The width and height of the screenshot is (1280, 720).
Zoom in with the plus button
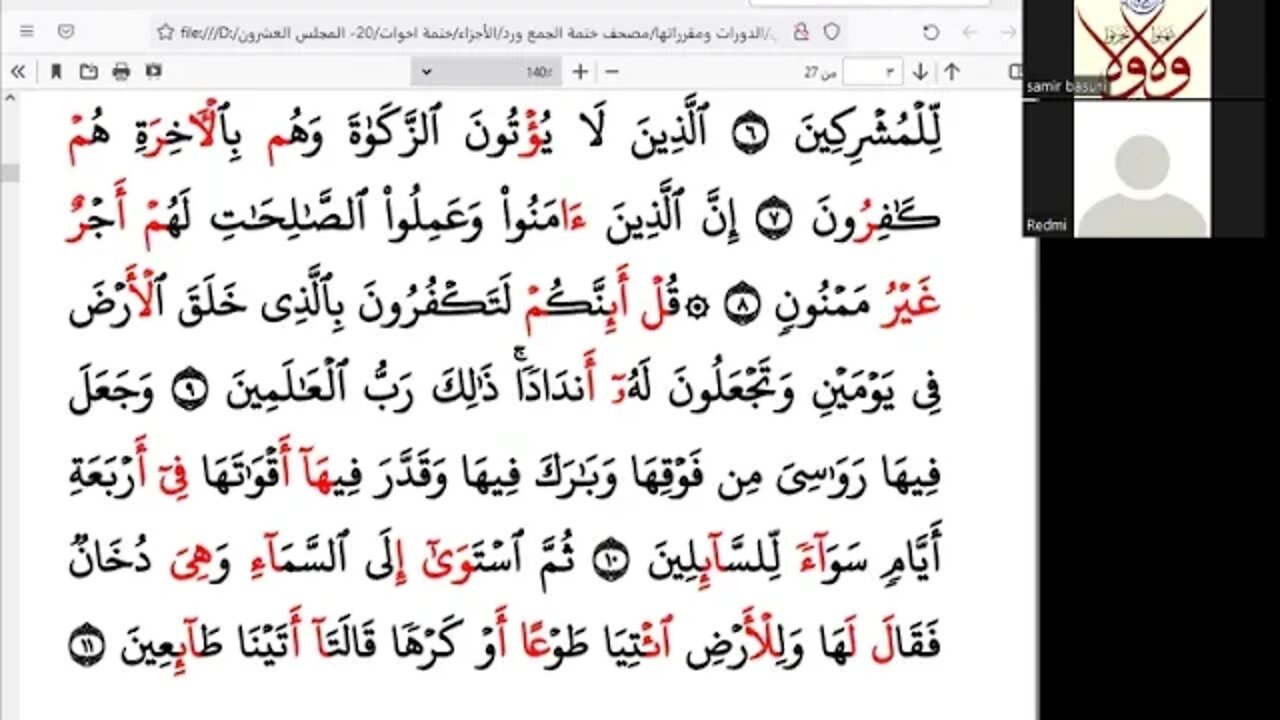coord(580,72)
